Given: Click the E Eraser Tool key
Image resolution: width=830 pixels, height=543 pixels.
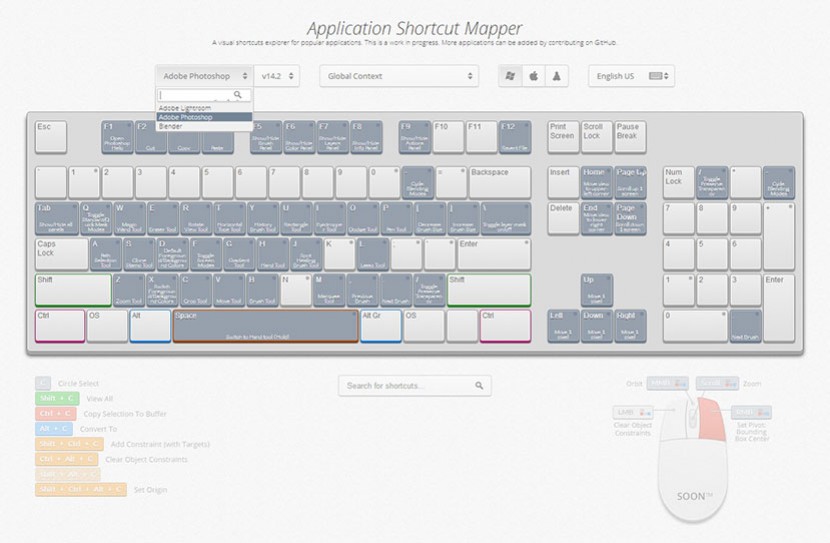Looking at the screenshot, I should (x=163, y=218).
